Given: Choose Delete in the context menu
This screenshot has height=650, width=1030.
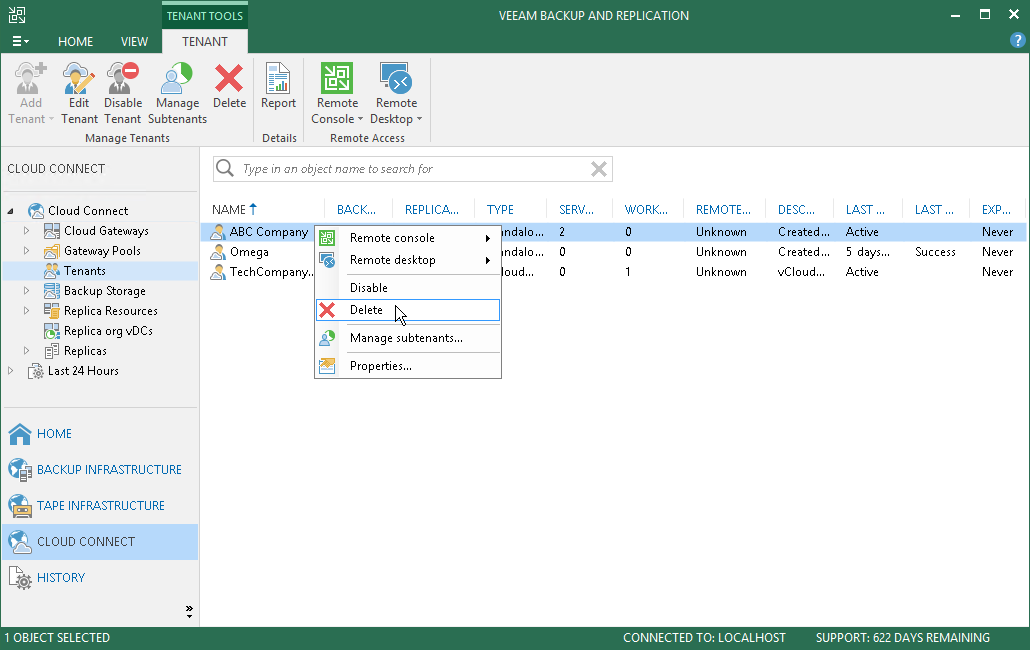Looking at the screenshot, I should 408,310.
